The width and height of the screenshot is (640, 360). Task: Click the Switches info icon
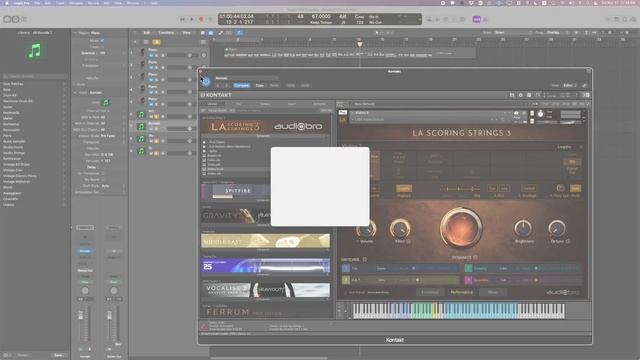[364, 260]
